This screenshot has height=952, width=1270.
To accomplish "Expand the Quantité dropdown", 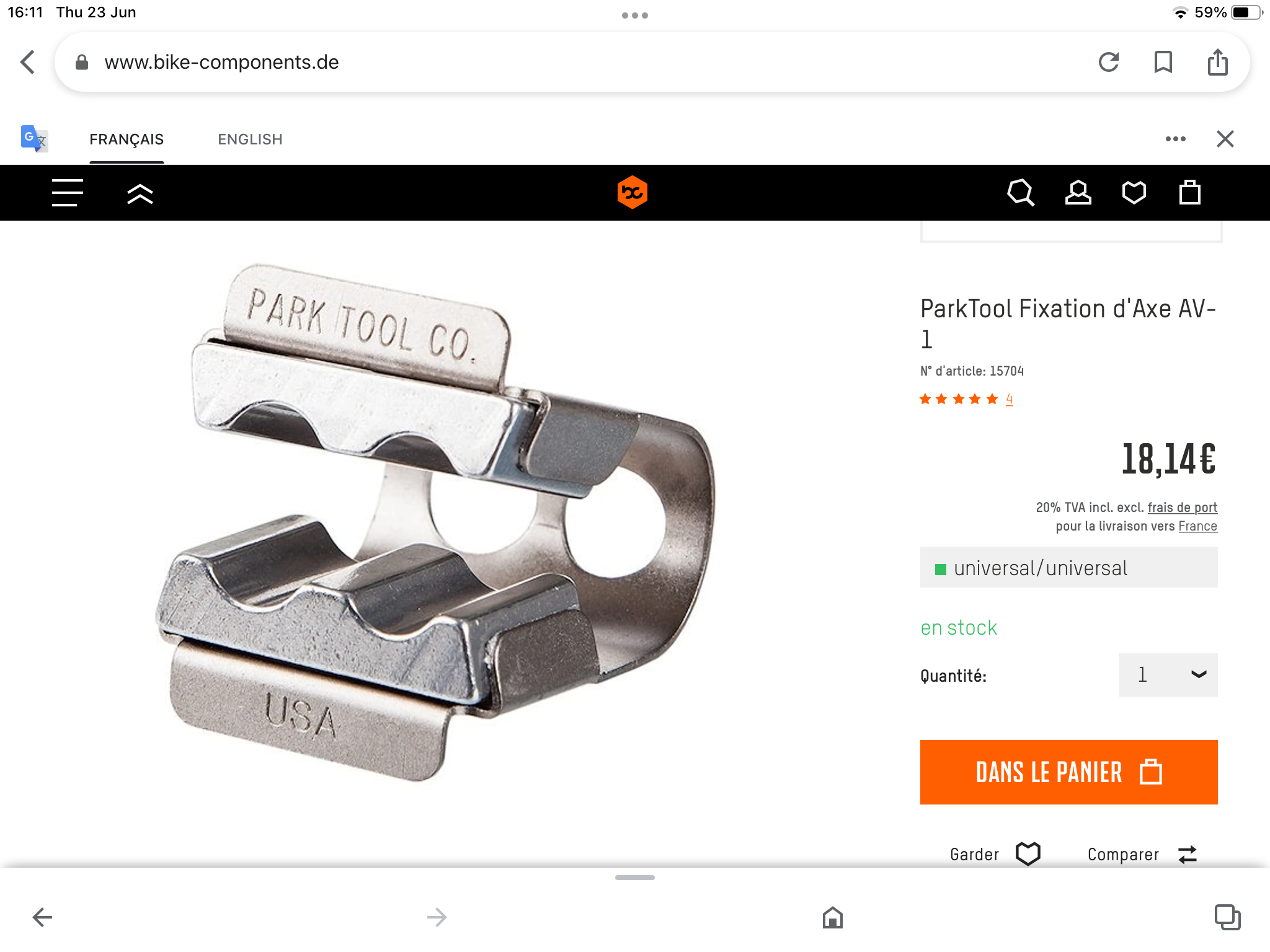I will tap(1168, 675).
